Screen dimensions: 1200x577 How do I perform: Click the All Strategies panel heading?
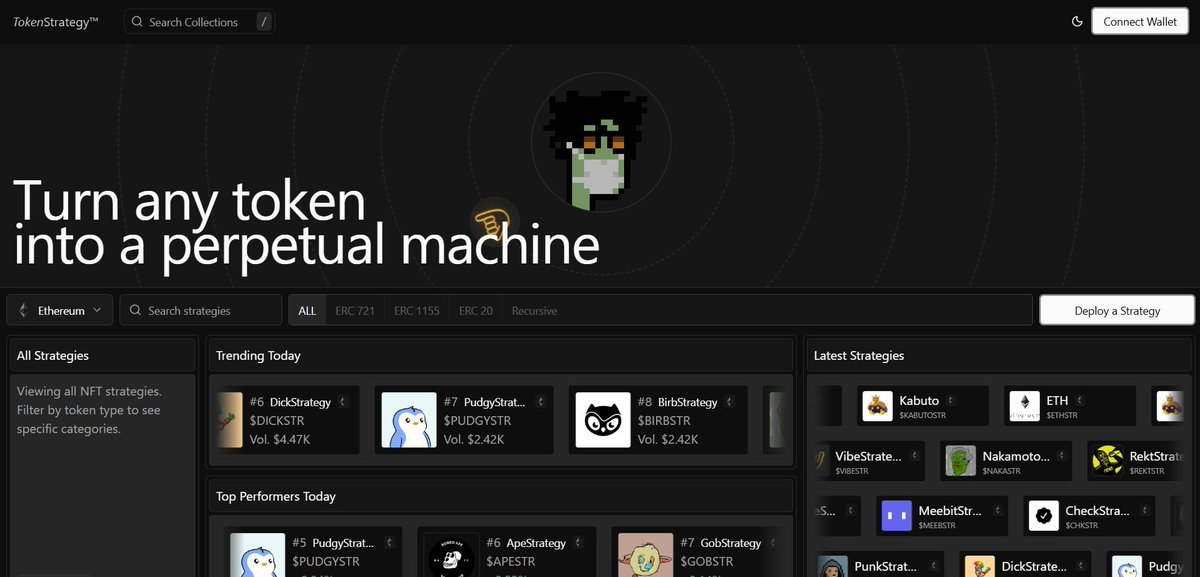point(53,355)
